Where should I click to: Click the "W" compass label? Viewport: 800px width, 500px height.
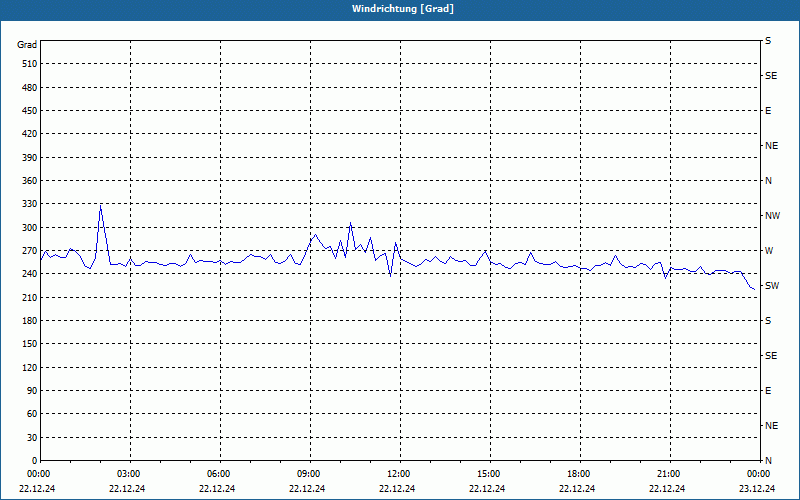[x=769, y=251]
